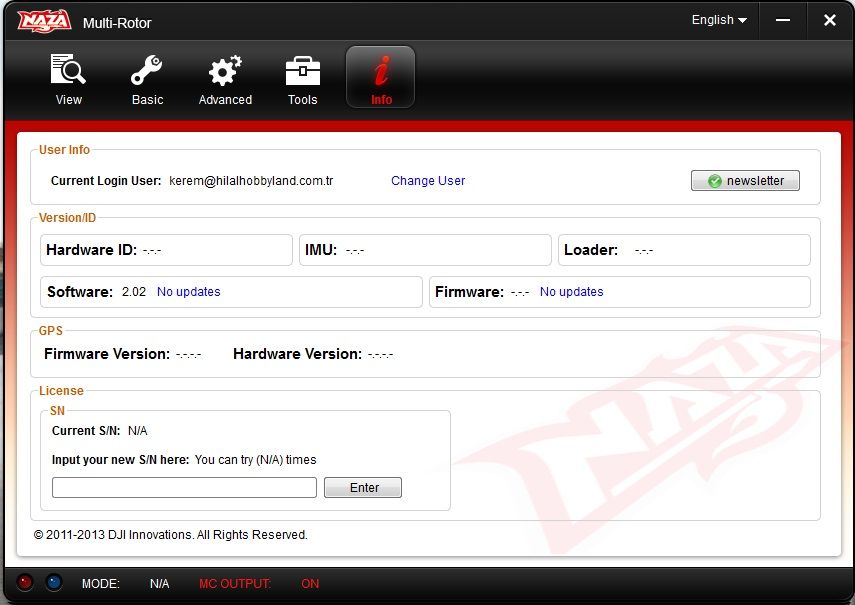Open the View tab

click(x=68, y=80)
